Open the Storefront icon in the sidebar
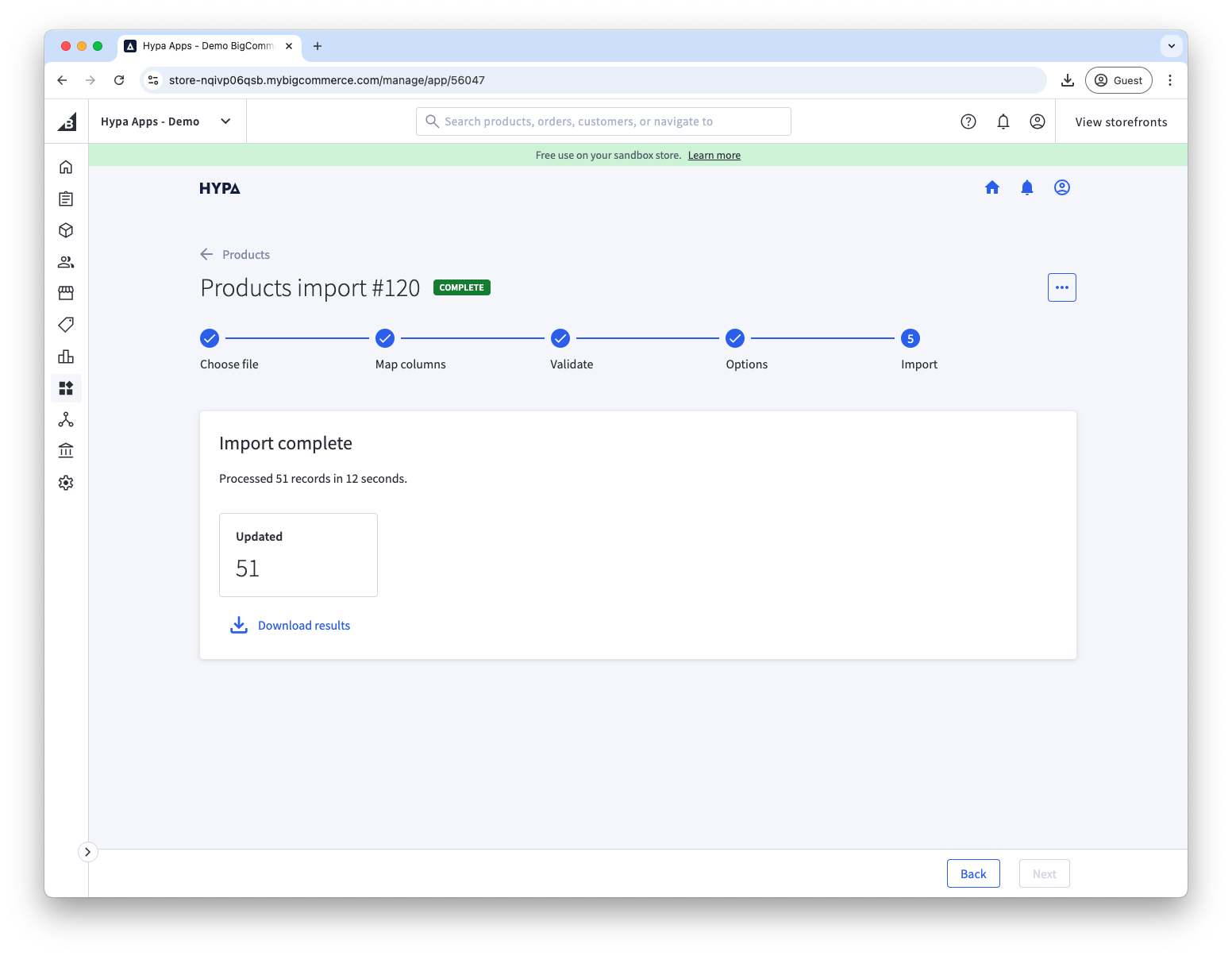1232x956 pixels. coord(66,293)
